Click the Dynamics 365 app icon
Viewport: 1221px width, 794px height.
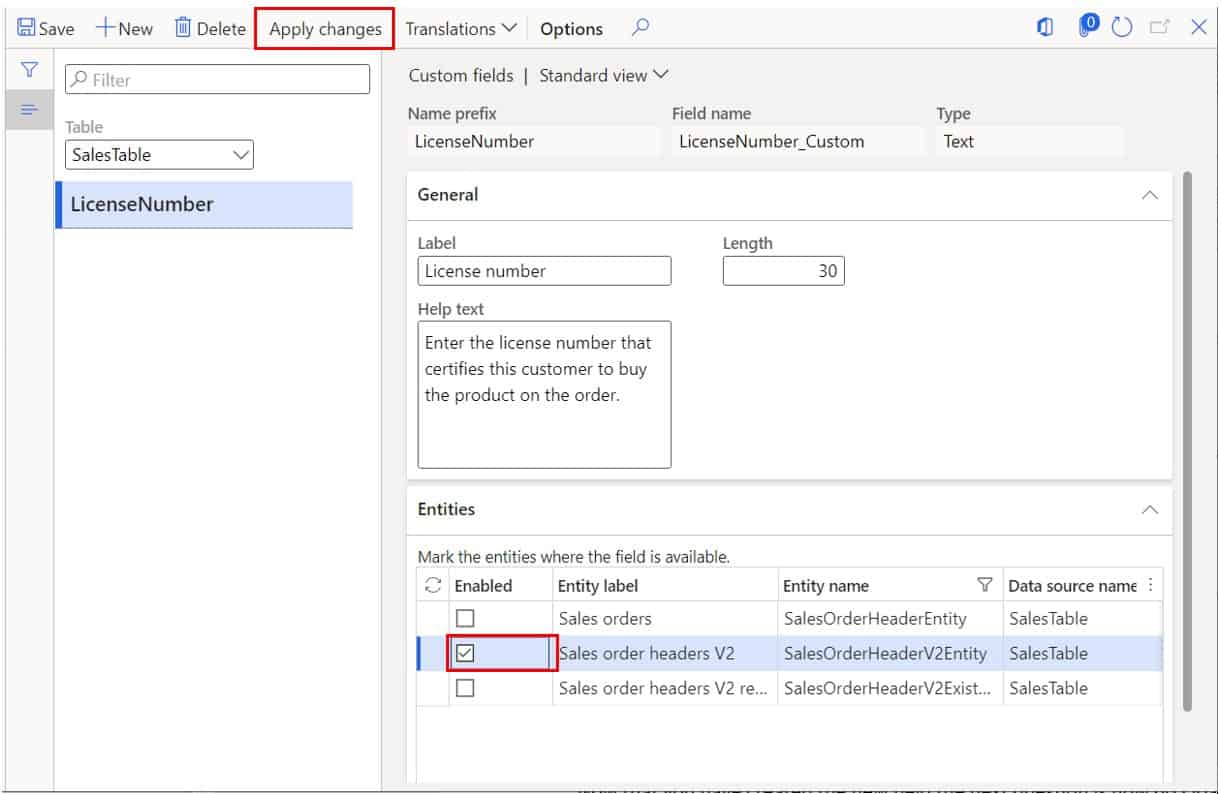pyautogui.click(x=1044, y=27)
